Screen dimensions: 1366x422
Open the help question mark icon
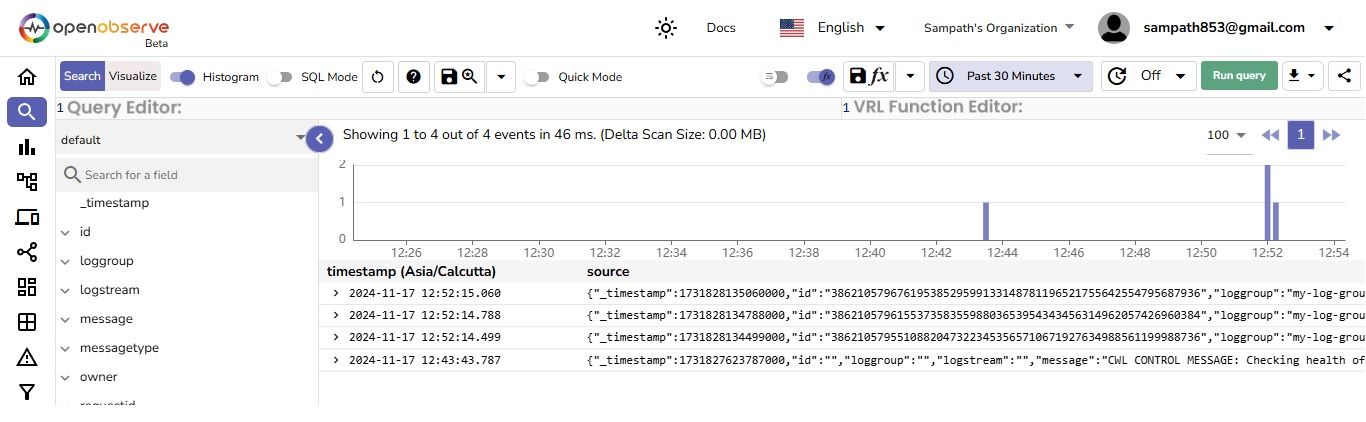point(413,77)
